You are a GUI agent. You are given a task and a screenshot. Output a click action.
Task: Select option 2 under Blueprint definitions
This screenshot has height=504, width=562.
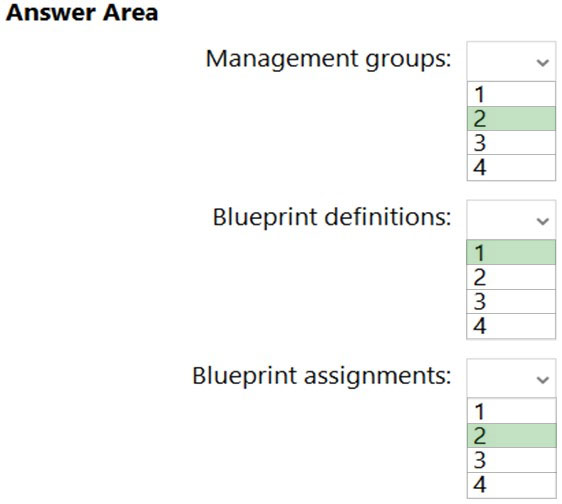point(511,277)
